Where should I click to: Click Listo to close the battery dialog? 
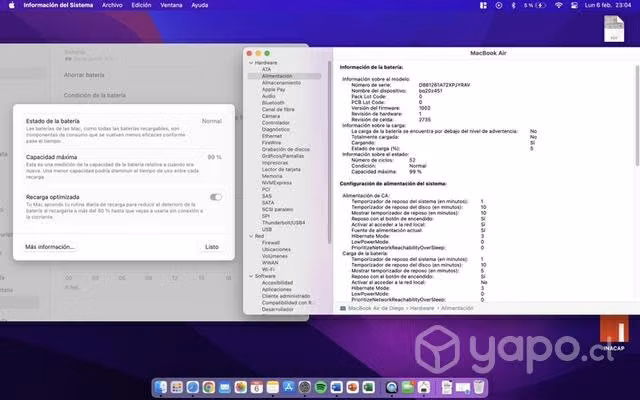(x=212, y=247)
